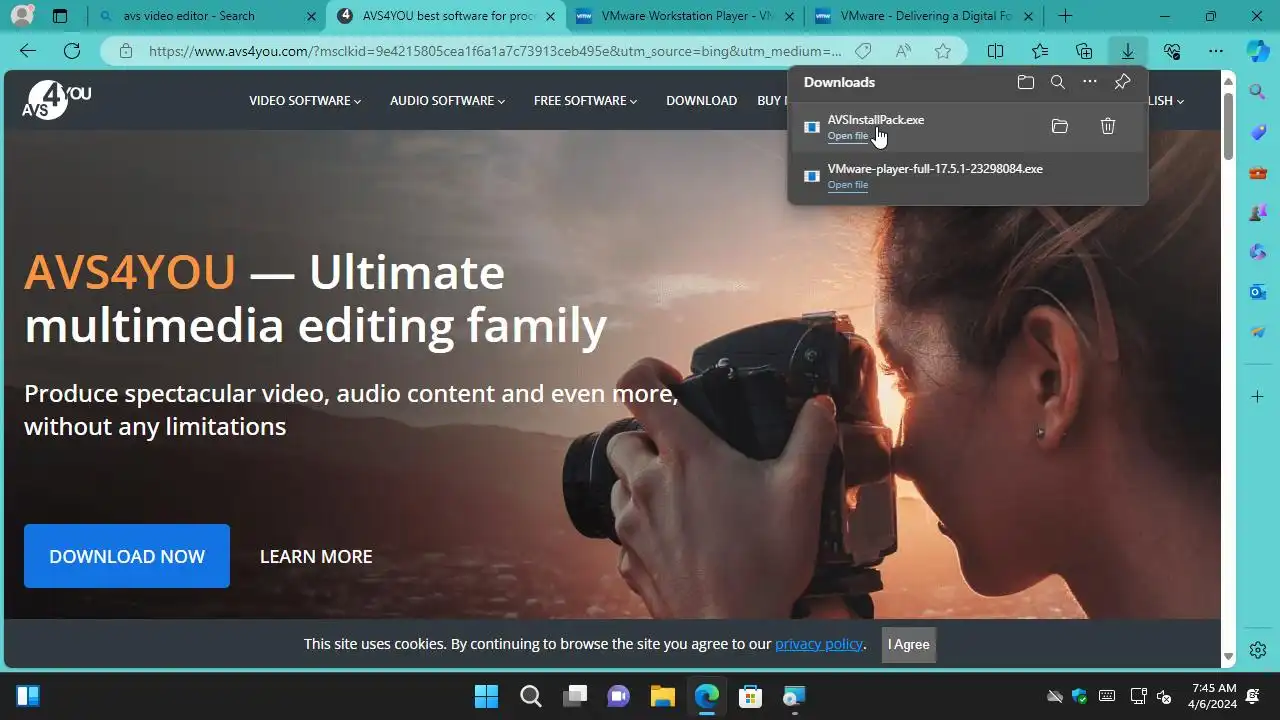Image resolution: width=1280 pixels, height=720 pixels.
Task: Open sidebar Shopping tag icon
Action: point(1258,132)
